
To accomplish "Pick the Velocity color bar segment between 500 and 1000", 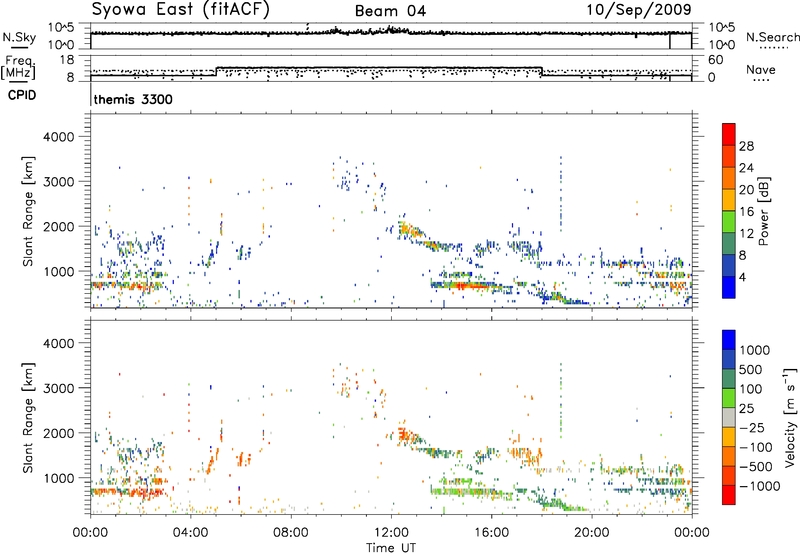I will pos(729,359).
